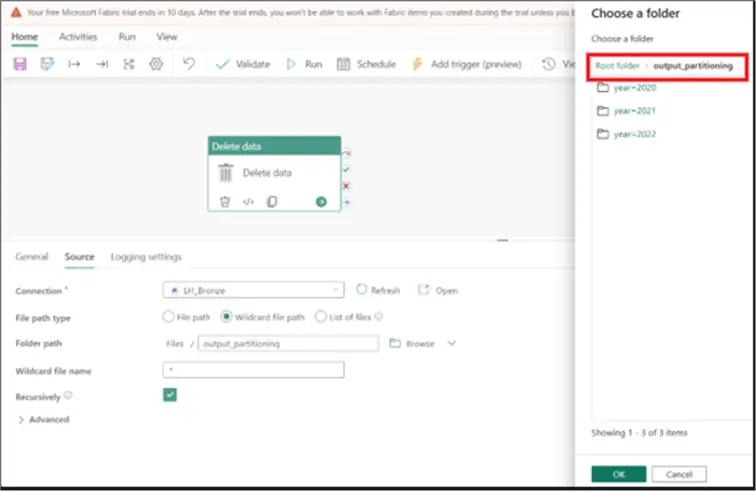Select the Source settings tab

click(80, 257)
